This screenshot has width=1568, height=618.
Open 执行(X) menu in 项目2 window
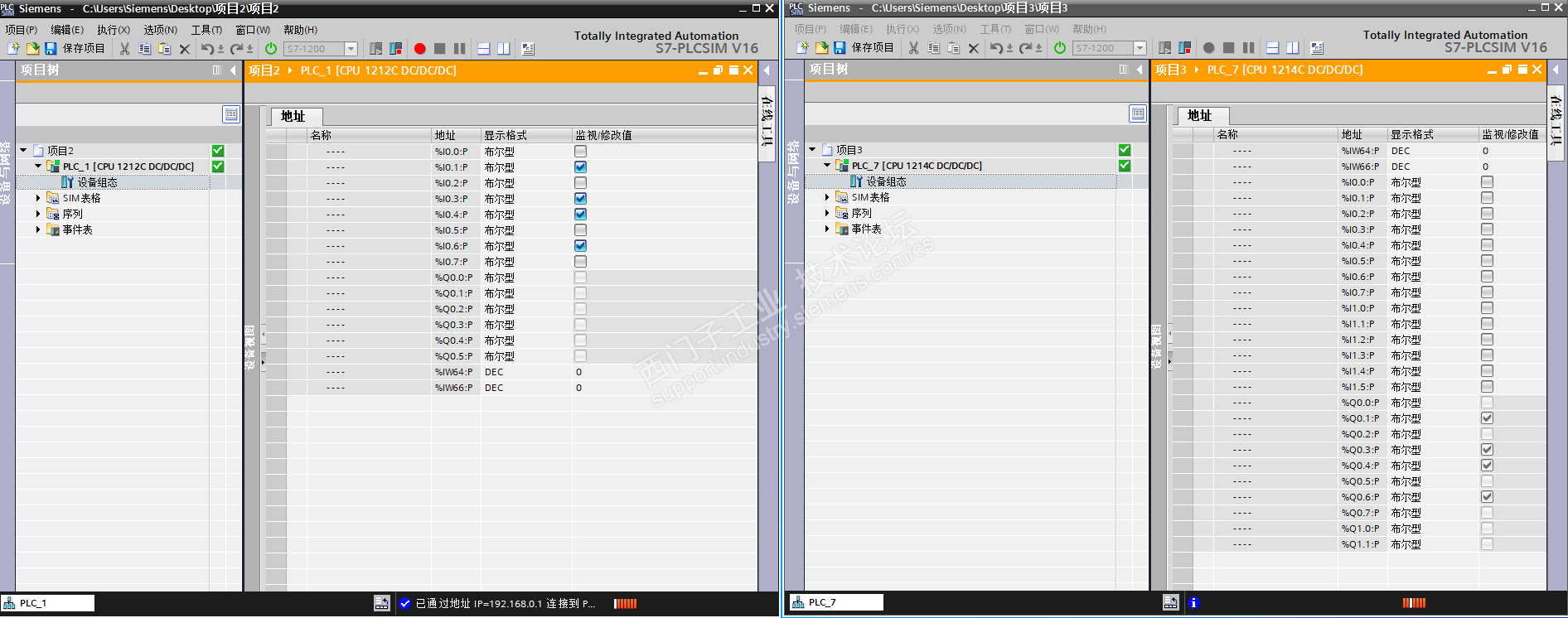tap(114, 30)
